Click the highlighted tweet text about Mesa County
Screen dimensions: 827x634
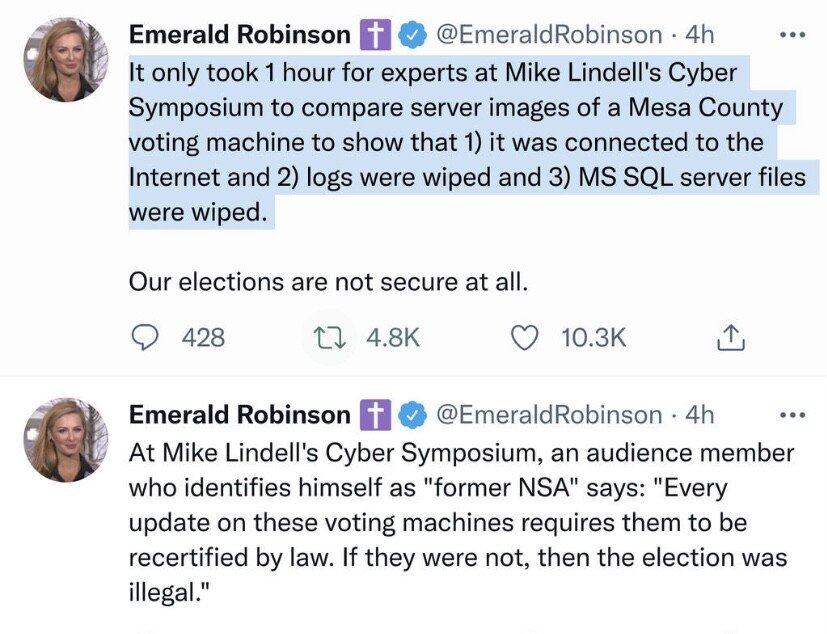[450, 141]
